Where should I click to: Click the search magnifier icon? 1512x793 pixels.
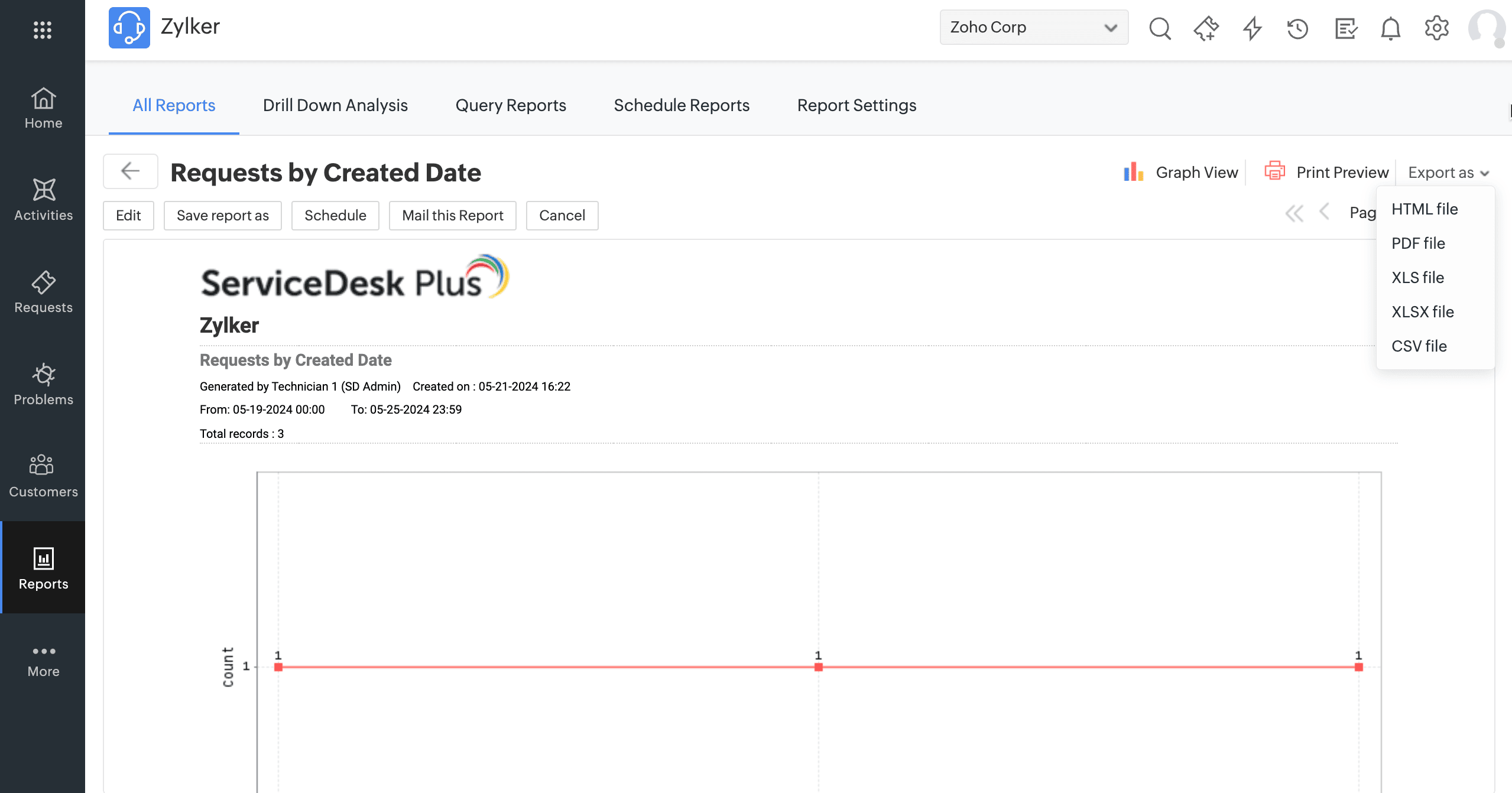tap(1160, 28)
